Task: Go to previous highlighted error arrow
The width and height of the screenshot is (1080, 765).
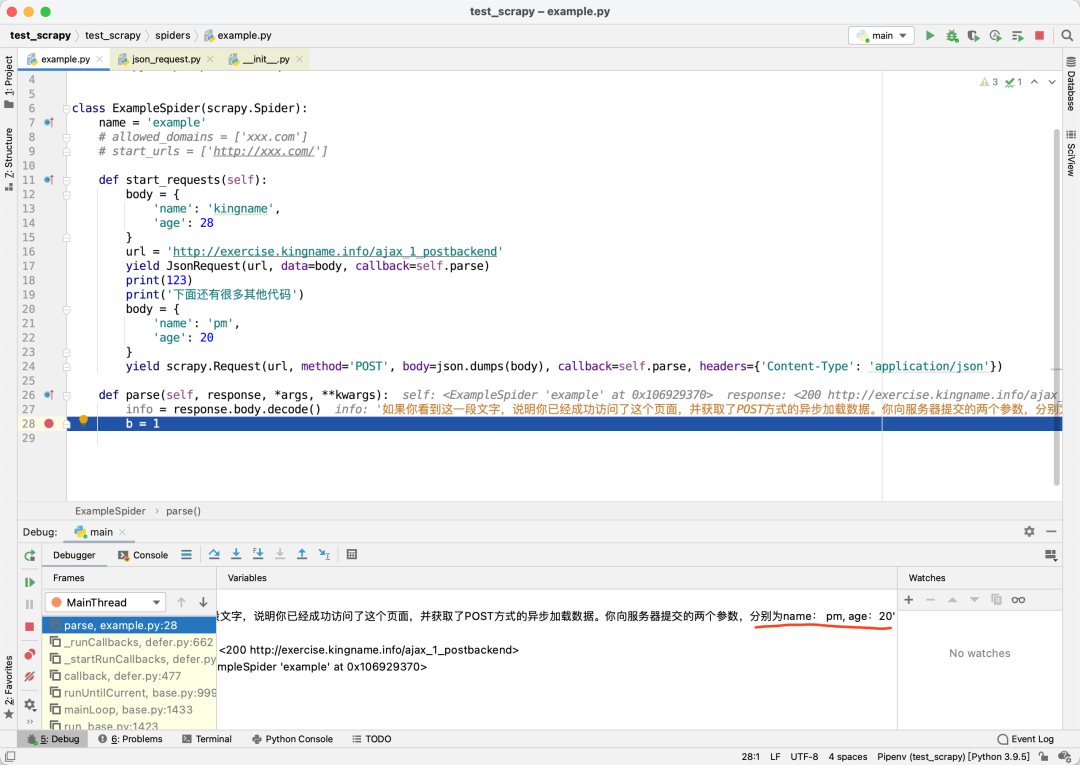Action: [1035, 82]
